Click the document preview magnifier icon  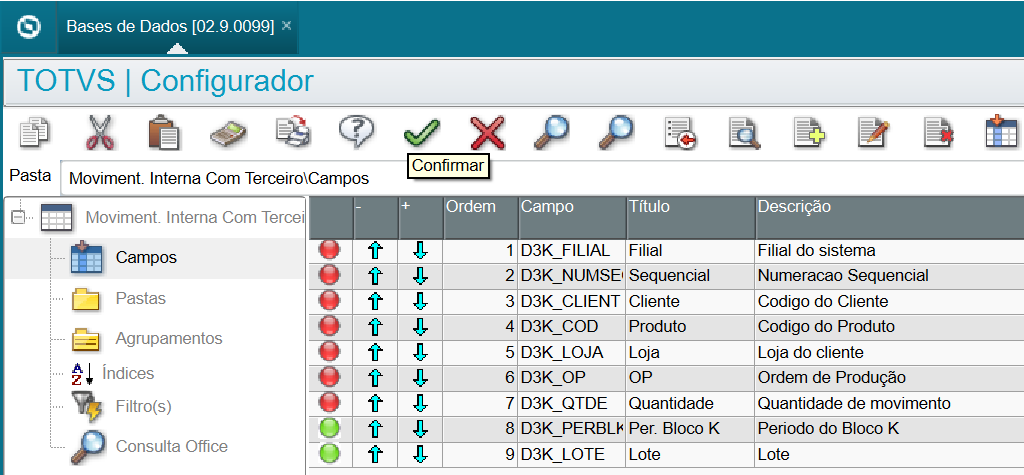coord(745,133)
